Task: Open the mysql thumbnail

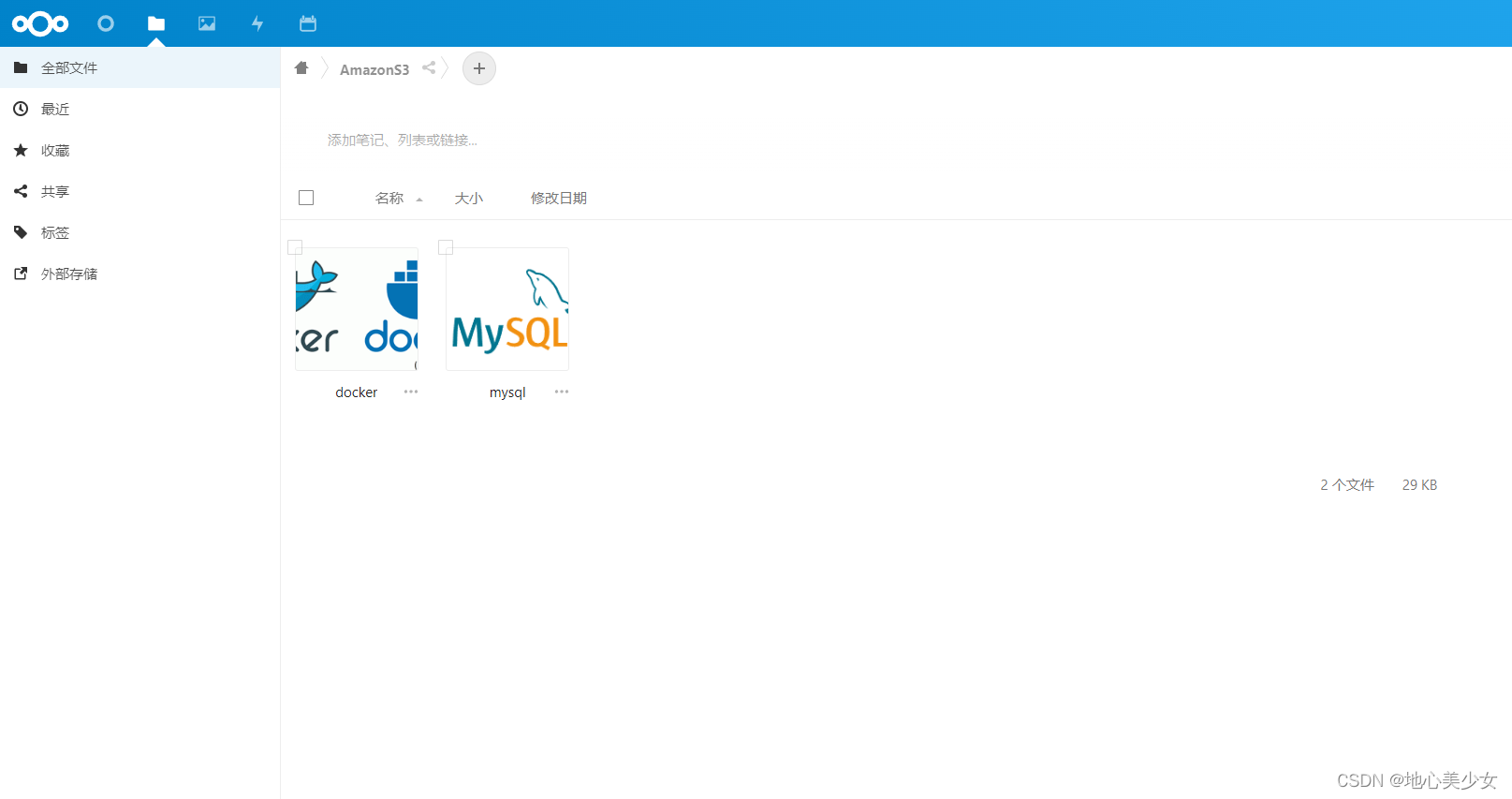Action: pos(507,309)
